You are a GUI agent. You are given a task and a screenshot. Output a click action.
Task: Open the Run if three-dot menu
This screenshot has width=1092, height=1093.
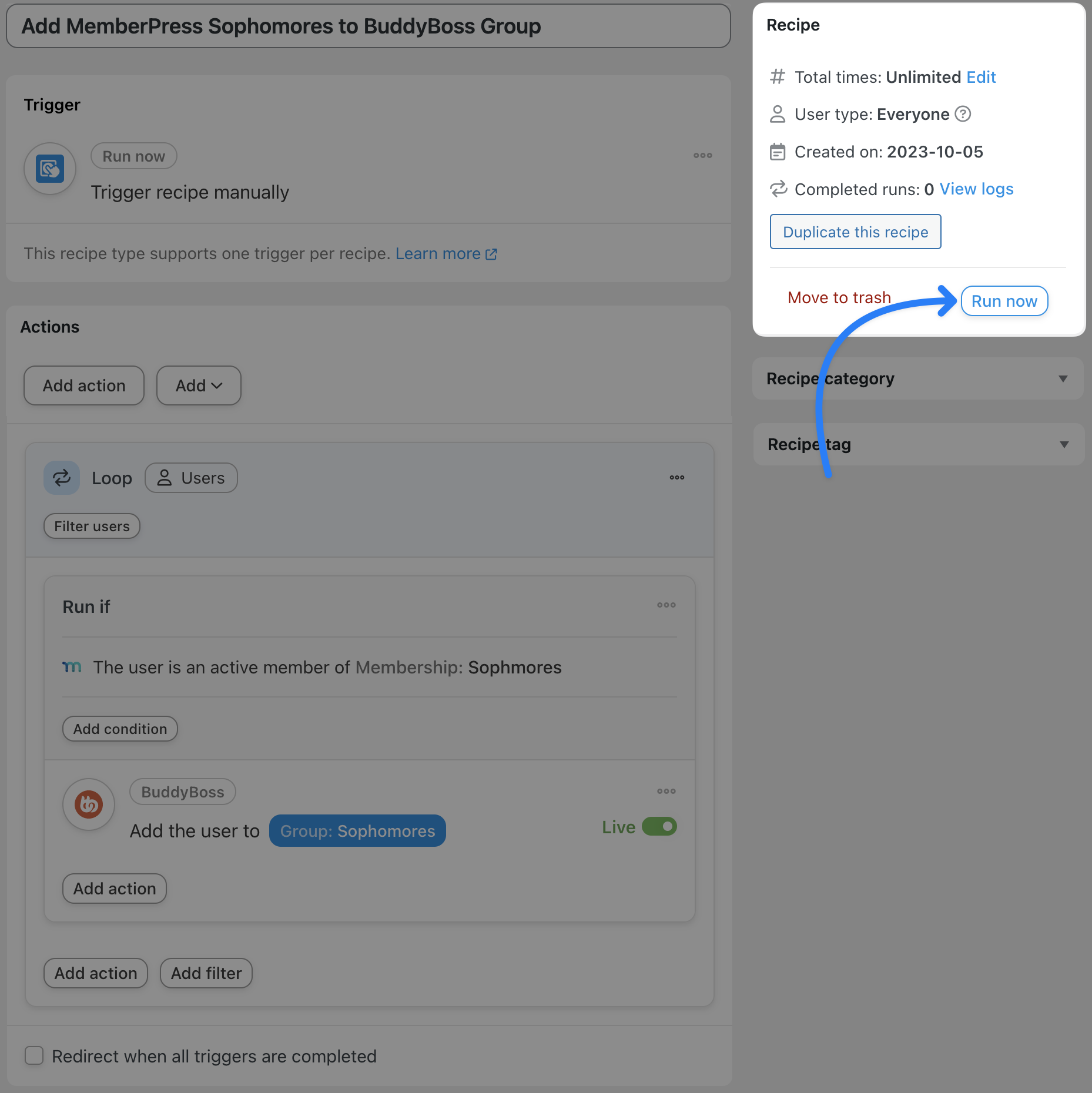666,605
